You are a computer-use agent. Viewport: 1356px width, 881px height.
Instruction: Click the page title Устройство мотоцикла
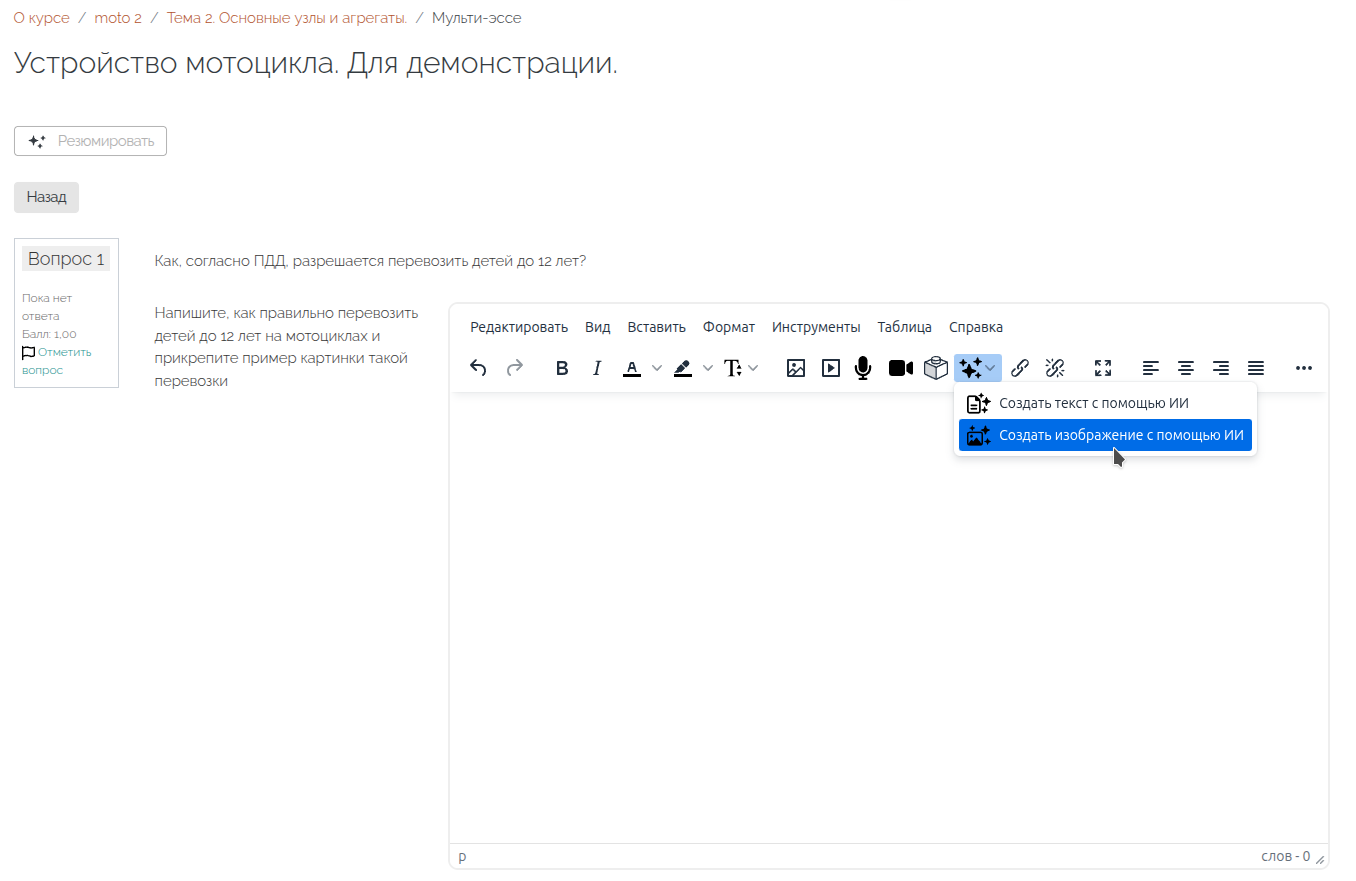point(316,63)
